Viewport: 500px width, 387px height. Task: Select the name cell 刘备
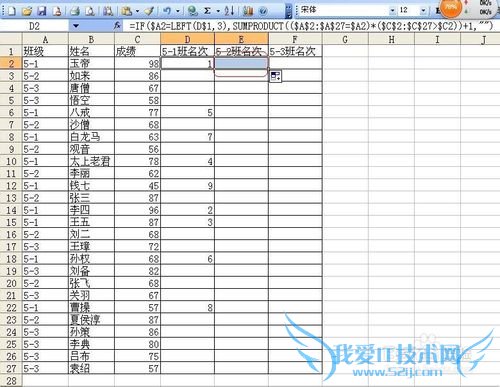pos(91,271)
